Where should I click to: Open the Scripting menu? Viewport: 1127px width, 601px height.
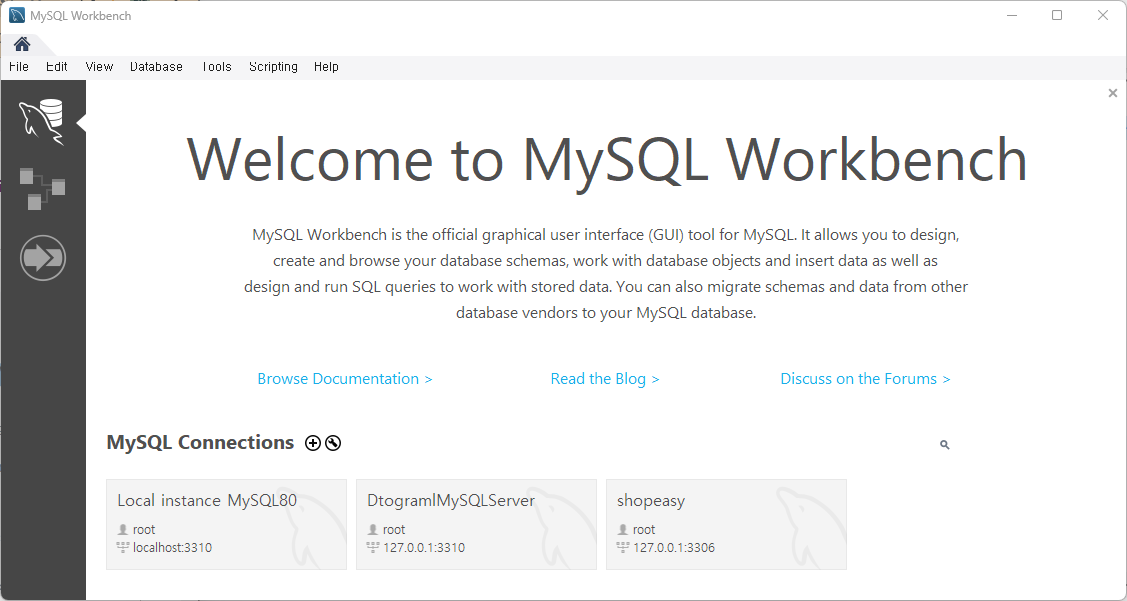(x=273, y=67)
